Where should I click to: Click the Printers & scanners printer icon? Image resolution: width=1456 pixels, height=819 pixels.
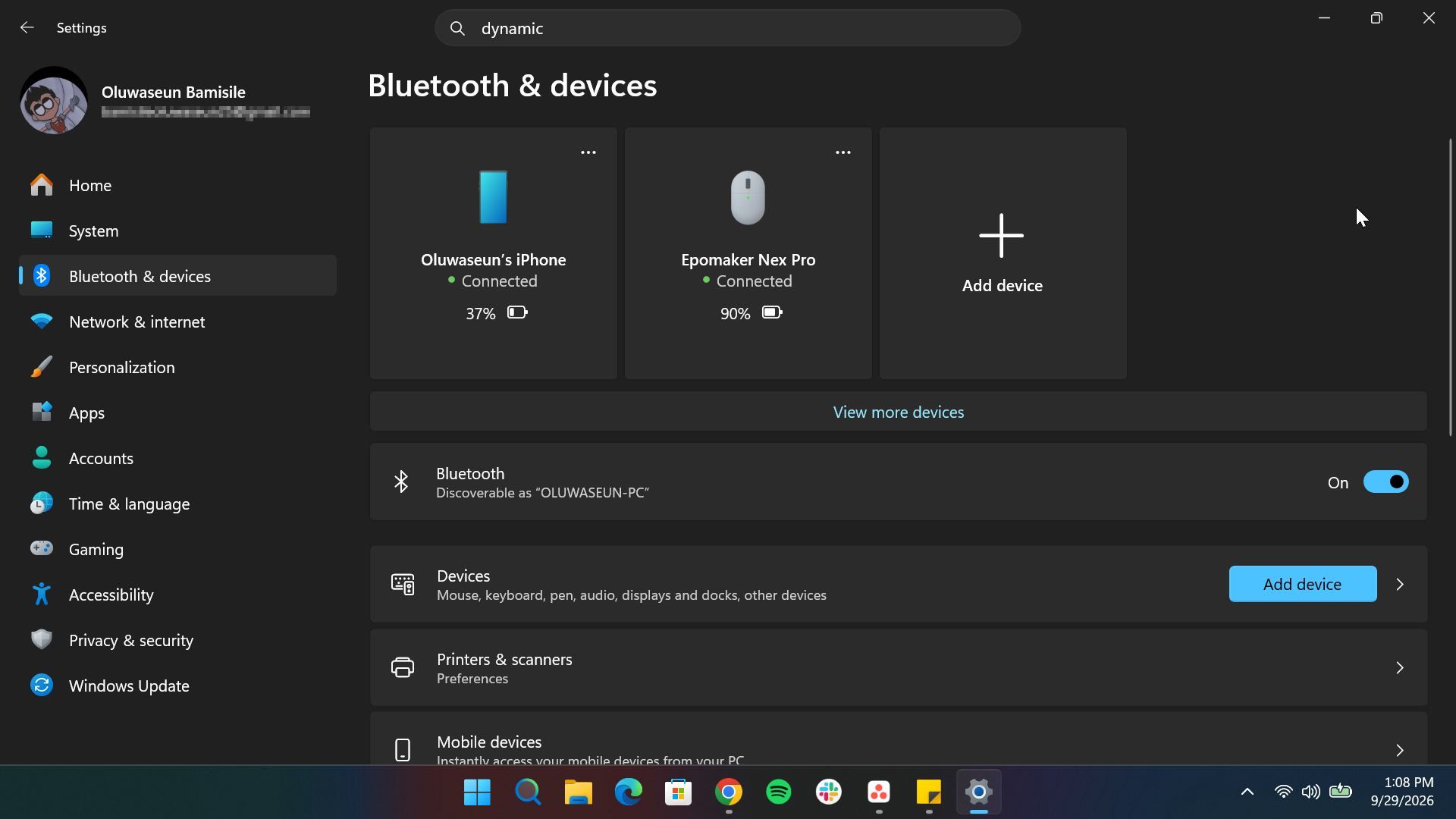pos(403,668)
